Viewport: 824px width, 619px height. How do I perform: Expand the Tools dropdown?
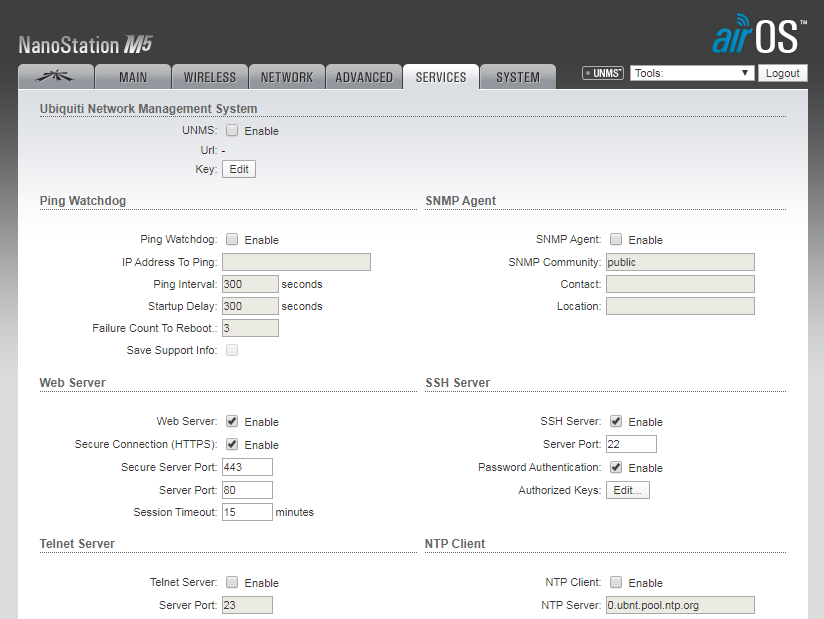pos(692,73)
